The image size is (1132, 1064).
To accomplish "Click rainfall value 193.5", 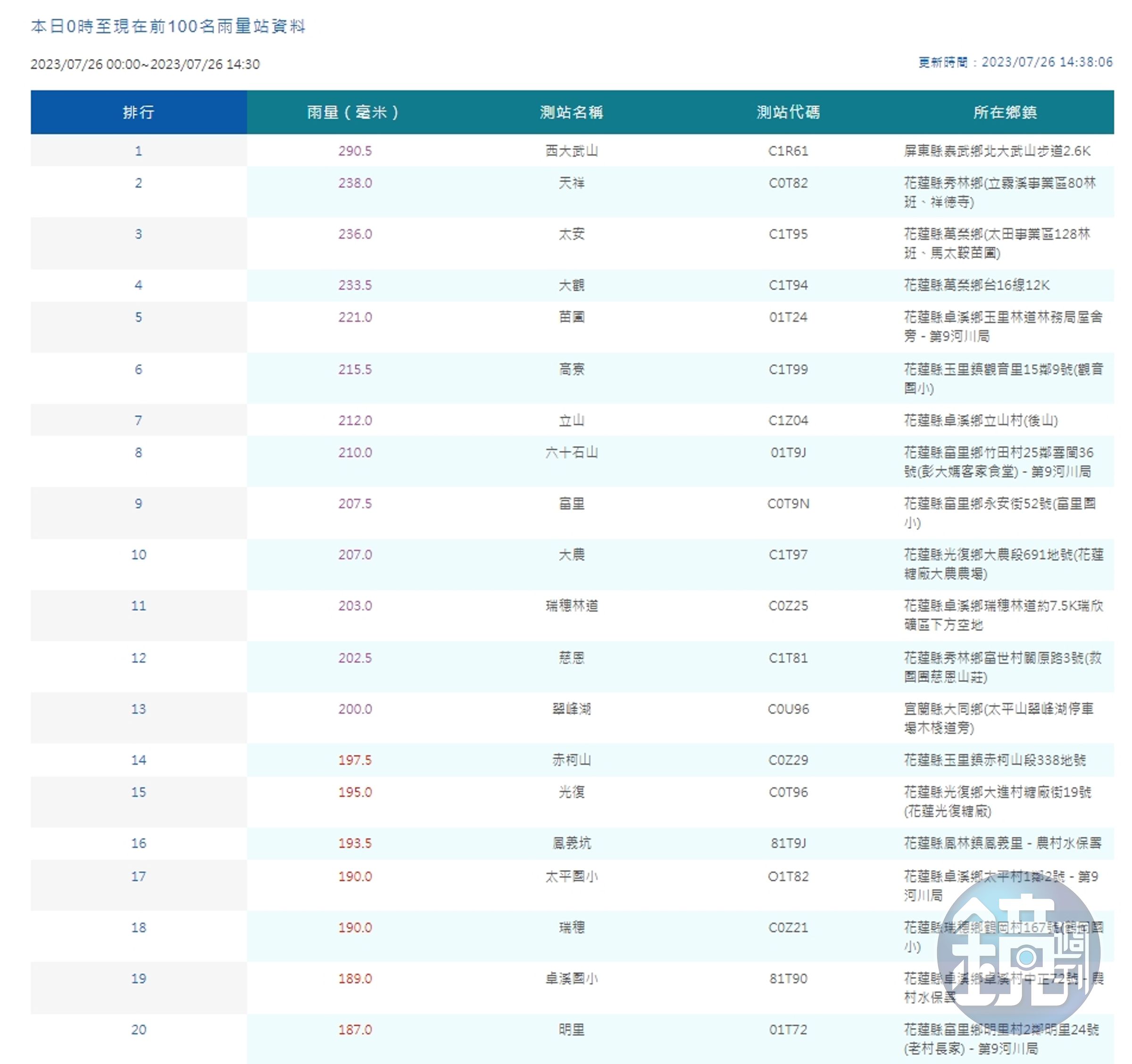I will [355, 843].
